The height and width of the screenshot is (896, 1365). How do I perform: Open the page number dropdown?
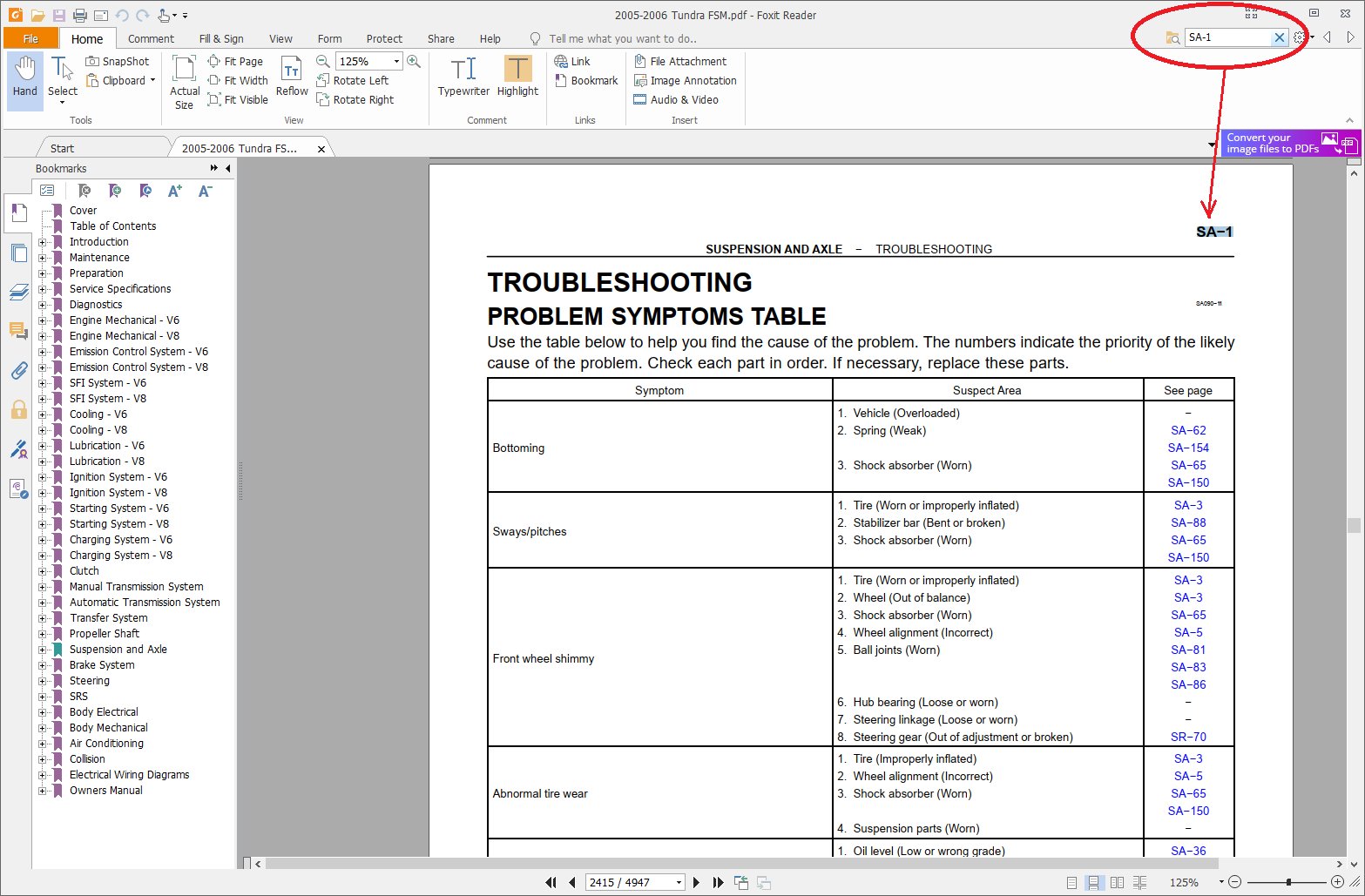click(x=679, y=882)
